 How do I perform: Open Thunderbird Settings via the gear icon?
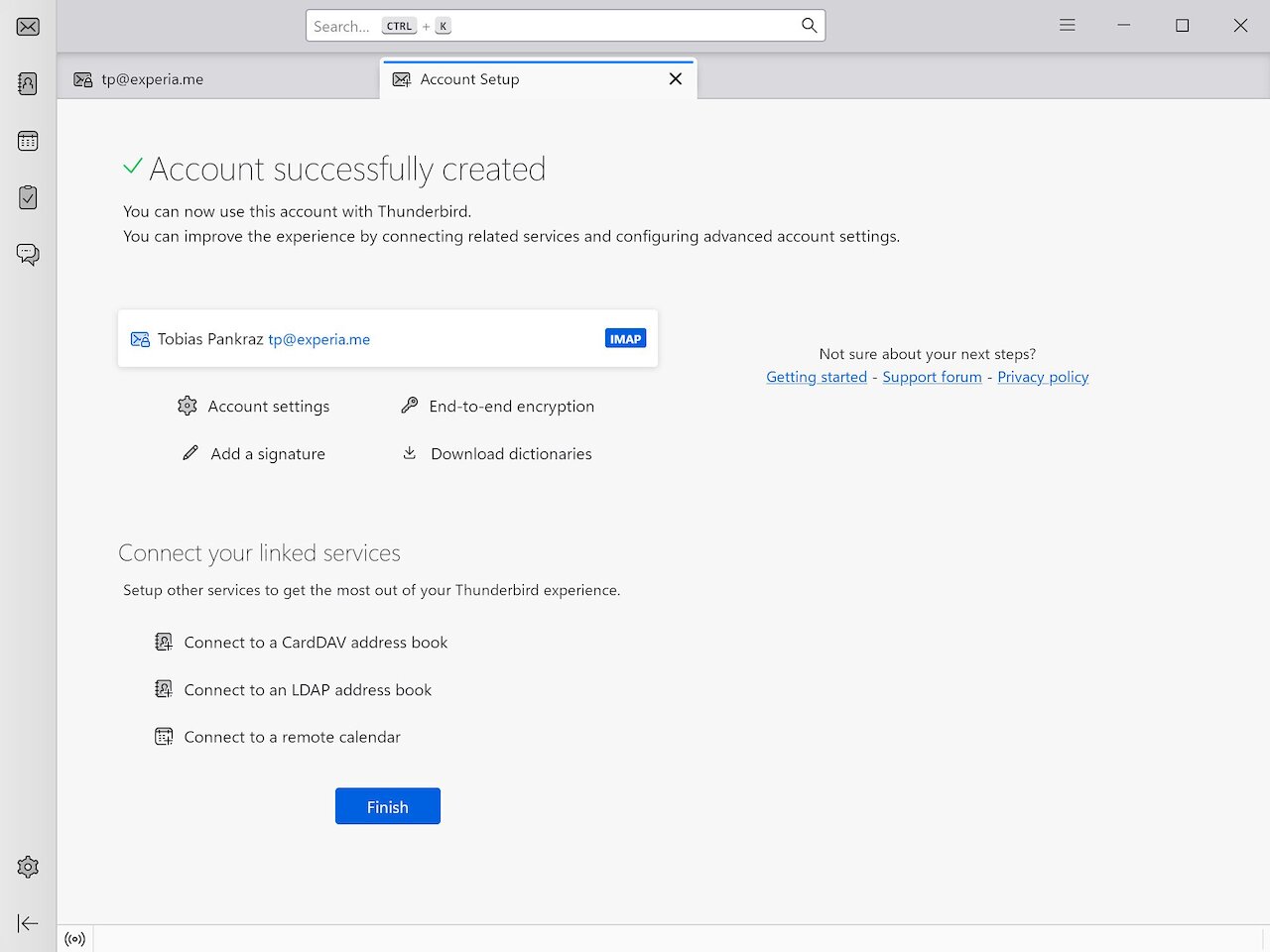click(27, 867)
